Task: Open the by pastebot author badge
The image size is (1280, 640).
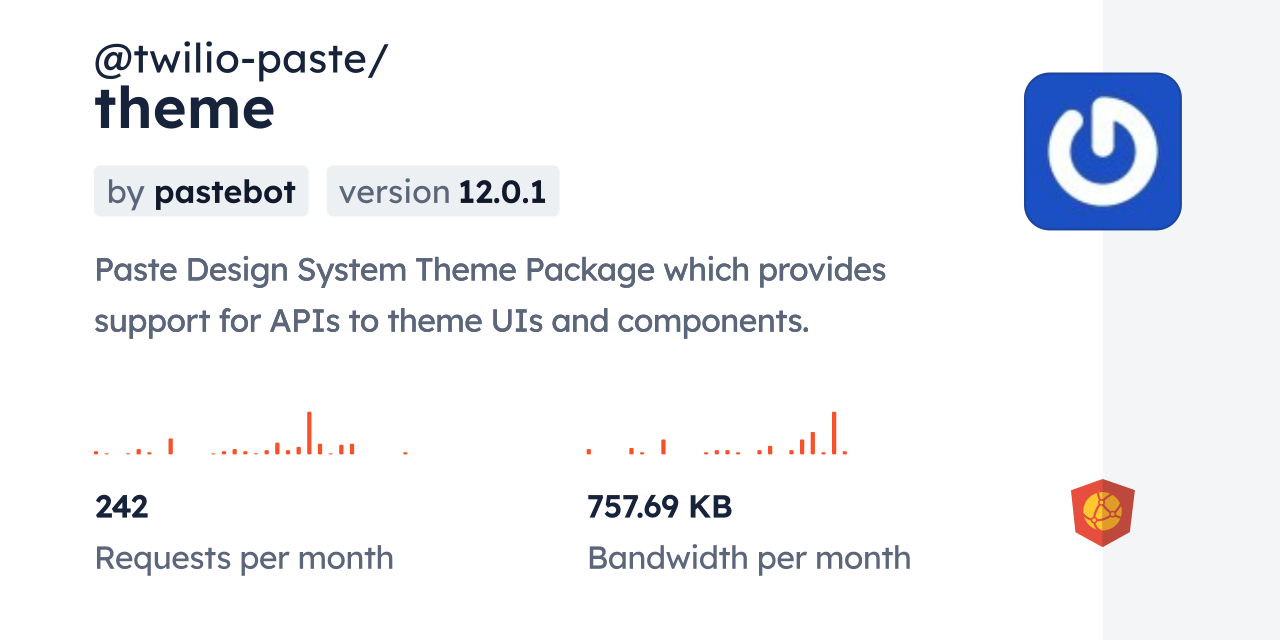Action: [x=201, y=191]
